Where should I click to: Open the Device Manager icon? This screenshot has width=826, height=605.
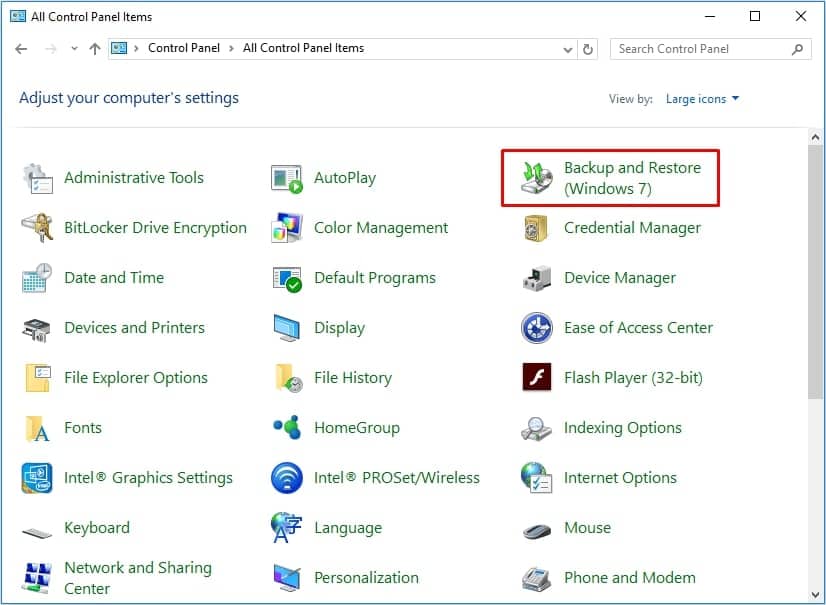(x=537, y=278)
